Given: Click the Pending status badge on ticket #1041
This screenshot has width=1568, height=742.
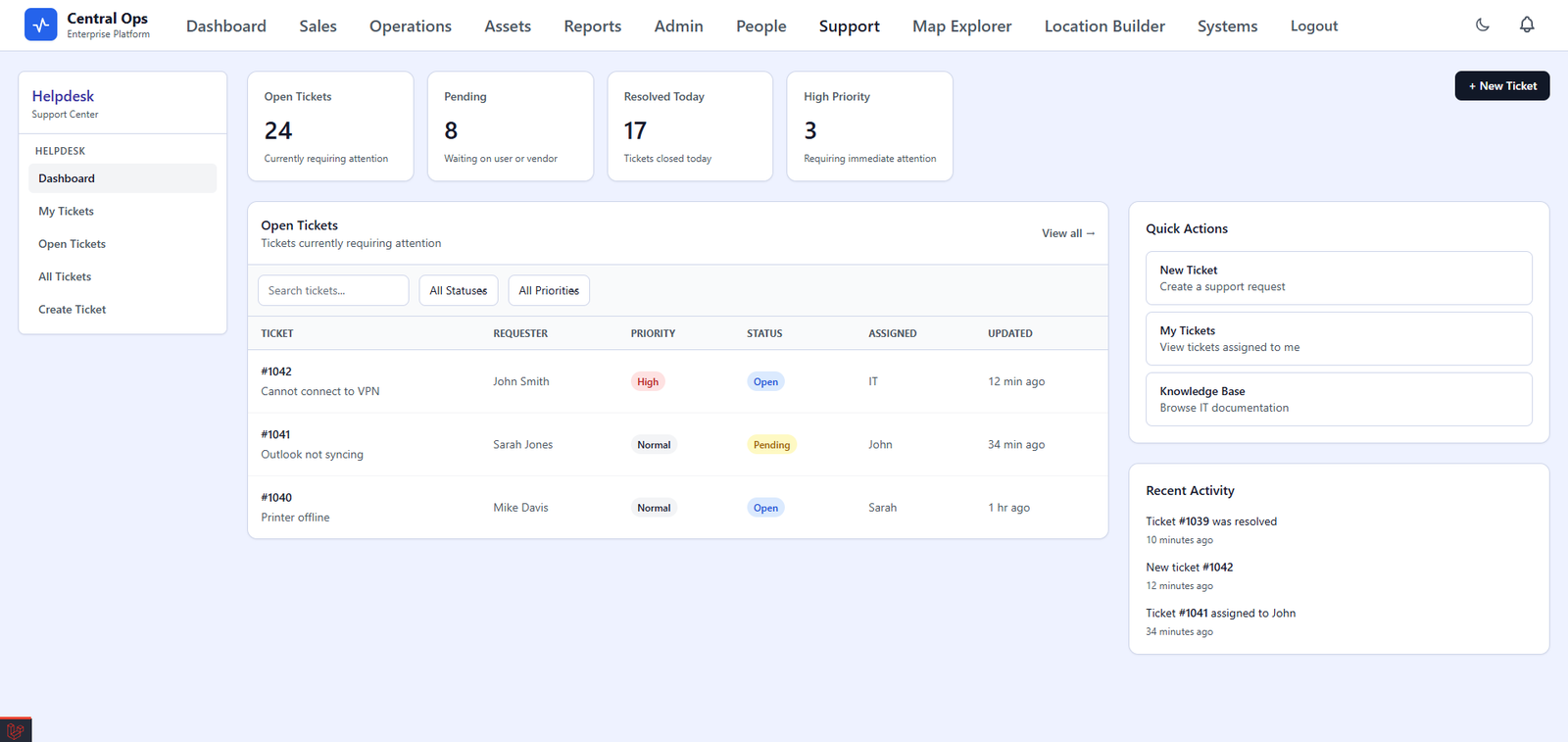Looking at the screenshot, I should [771, 445].
